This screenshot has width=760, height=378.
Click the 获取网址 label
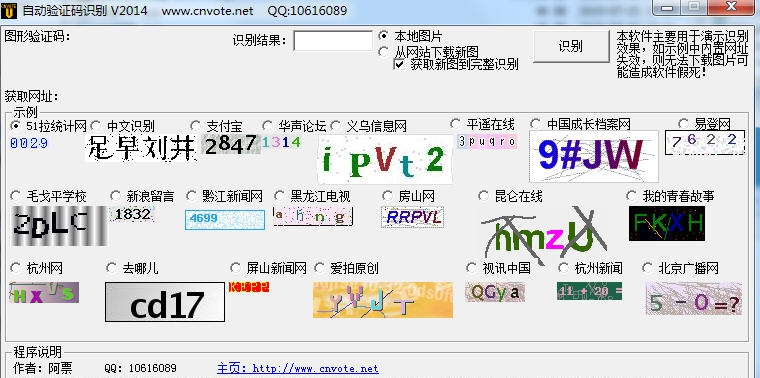click(32, 96)
